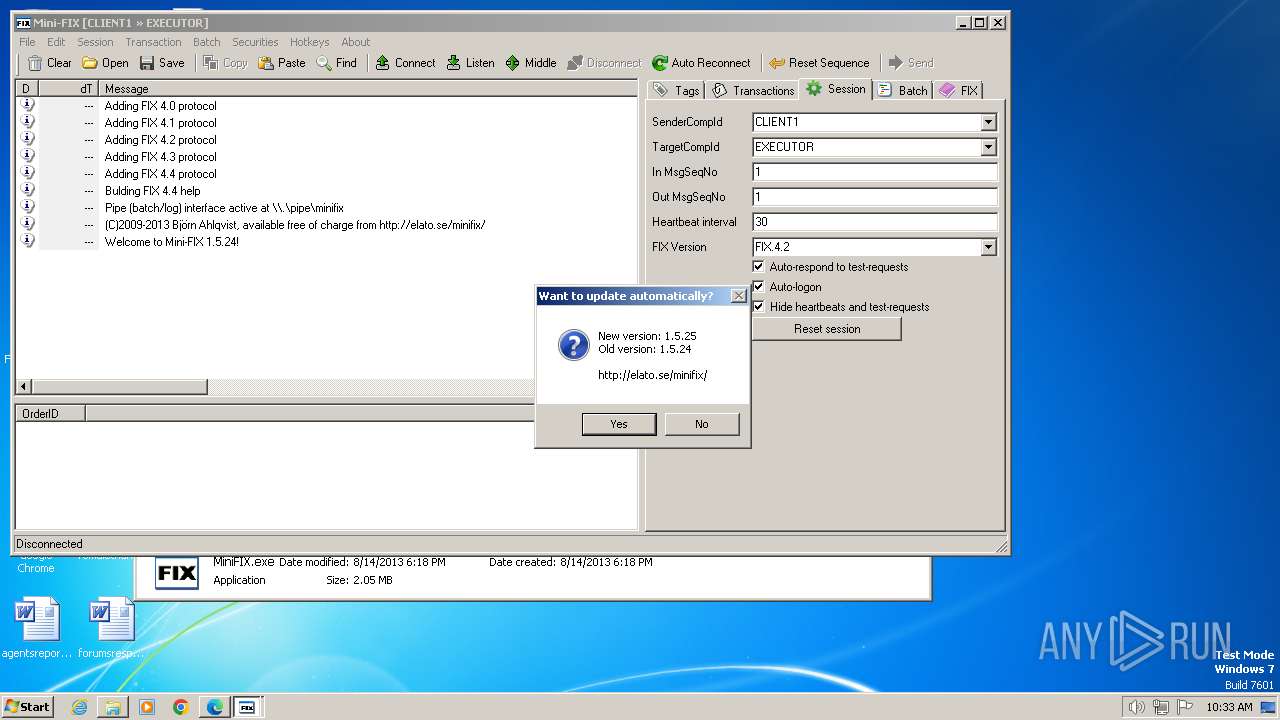Click the horizontal scrollbar thumb in message log
Image resolution: width=1280 pixels, height=720 pixels.
(x=119, y=386)
